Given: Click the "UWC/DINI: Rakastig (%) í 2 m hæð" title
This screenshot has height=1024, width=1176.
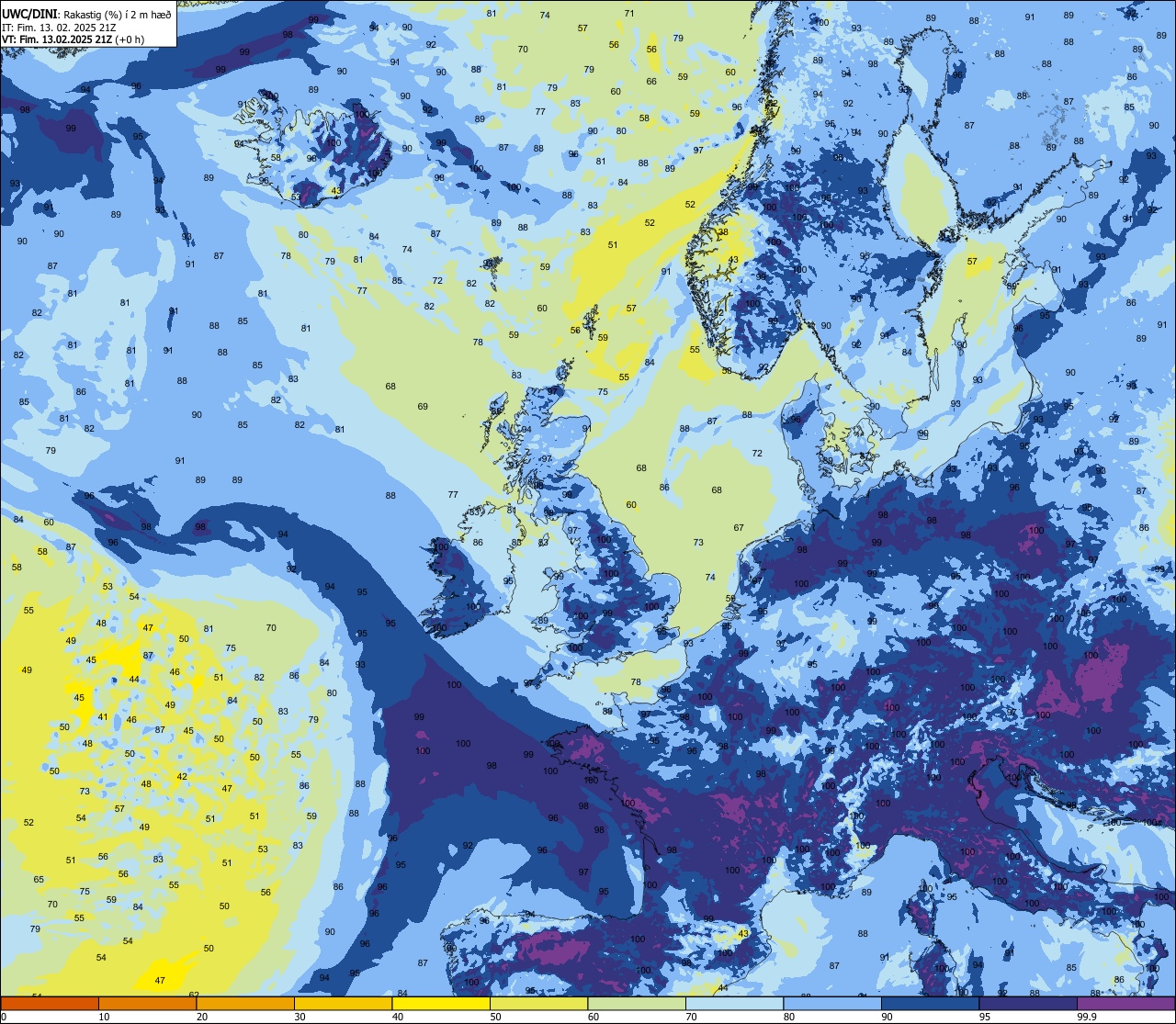Looking at the screenshot, I should point(86,14).
